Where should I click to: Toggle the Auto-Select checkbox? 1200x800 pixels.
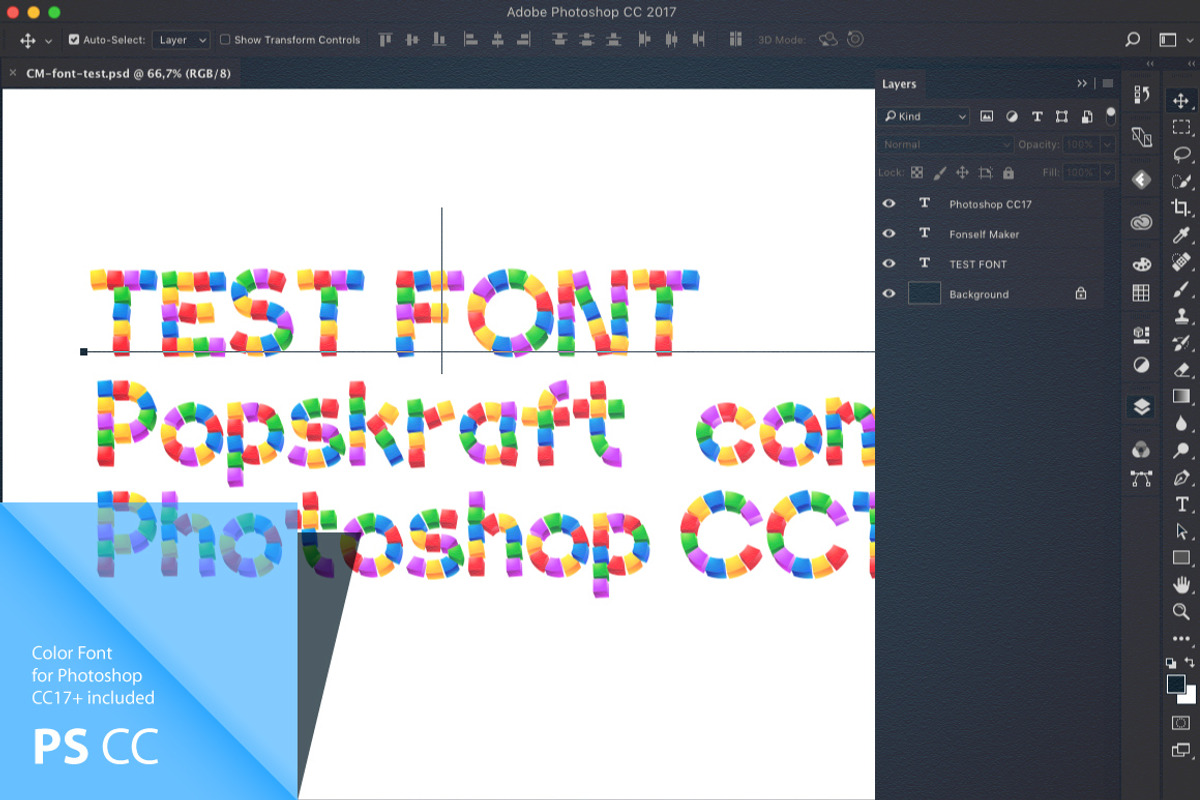pos(74,40)
